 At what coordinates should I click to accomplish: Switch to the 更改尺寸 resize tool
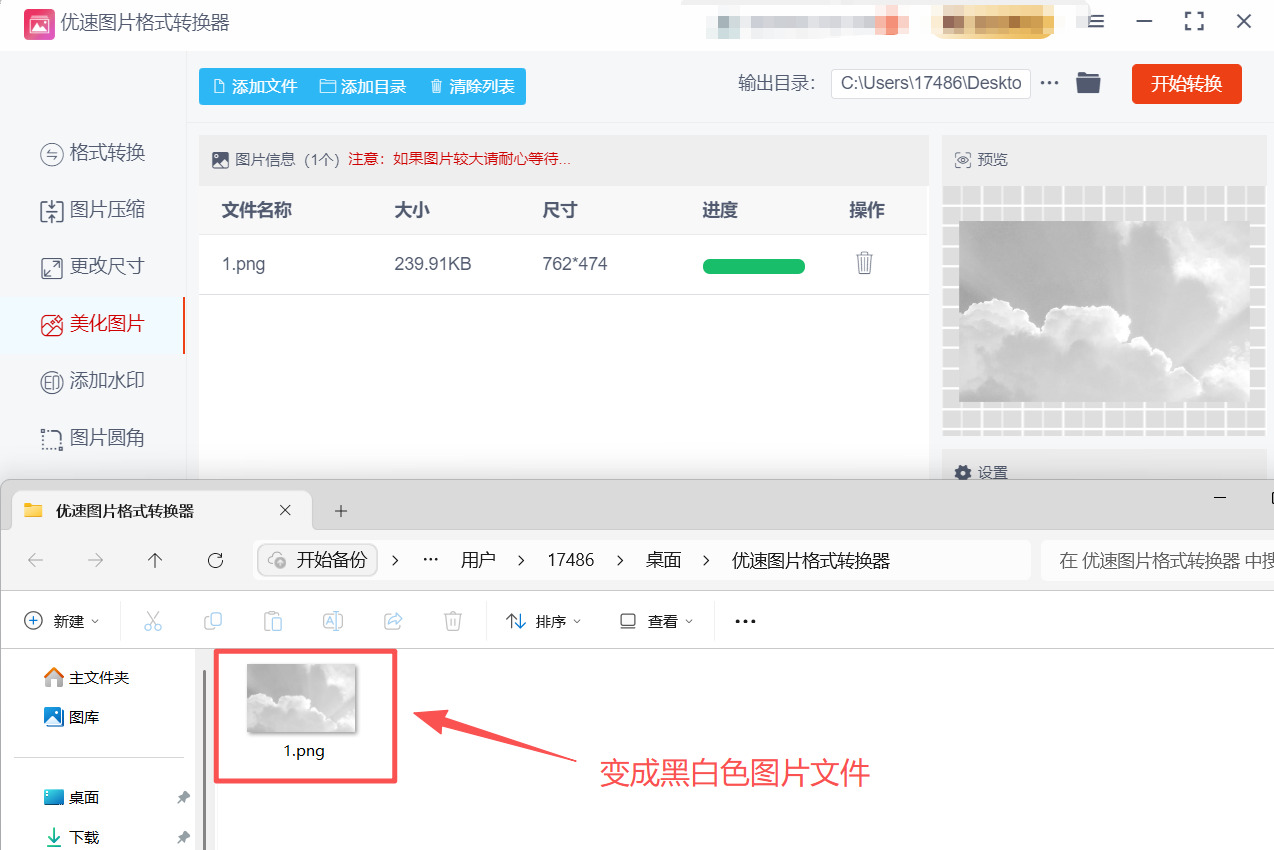click(x=93, y=267)
